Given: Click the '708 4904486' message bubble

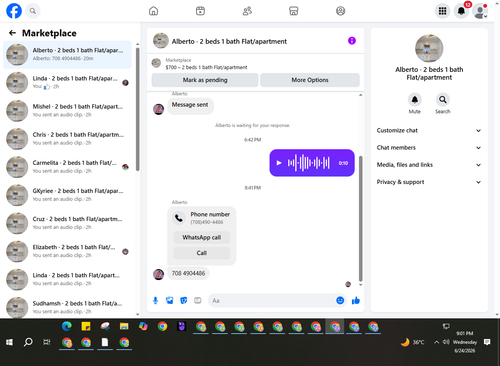Looking at the screenshot, I should coord(188,273).
